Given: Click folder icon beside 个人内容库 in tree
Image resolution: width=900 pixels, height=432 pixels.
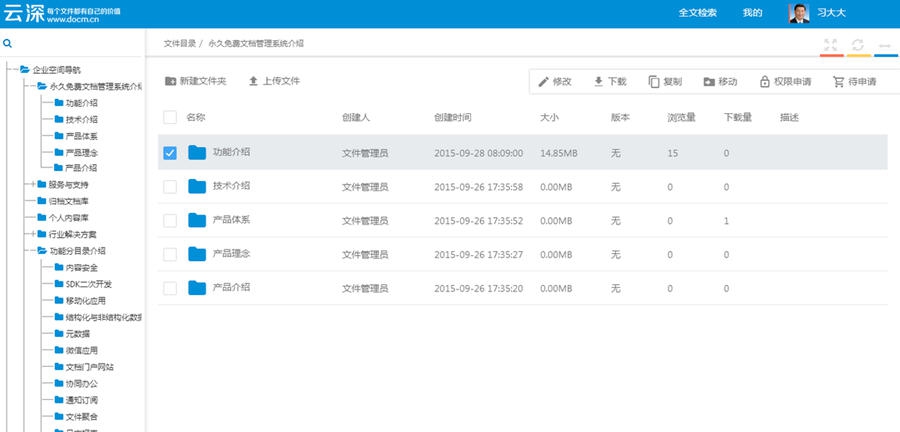Looking at the screenshot, I should [41, 217].
